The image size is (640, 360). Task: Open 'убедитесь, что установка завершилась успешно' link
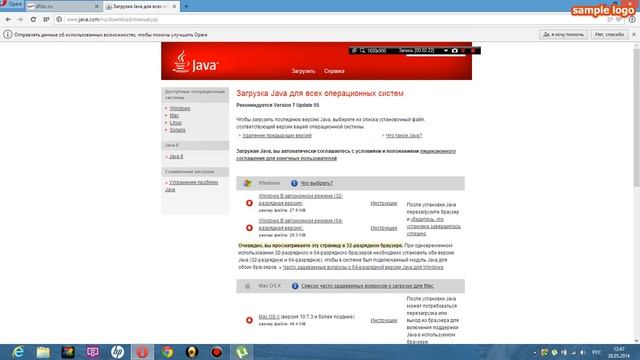point(433,227)
